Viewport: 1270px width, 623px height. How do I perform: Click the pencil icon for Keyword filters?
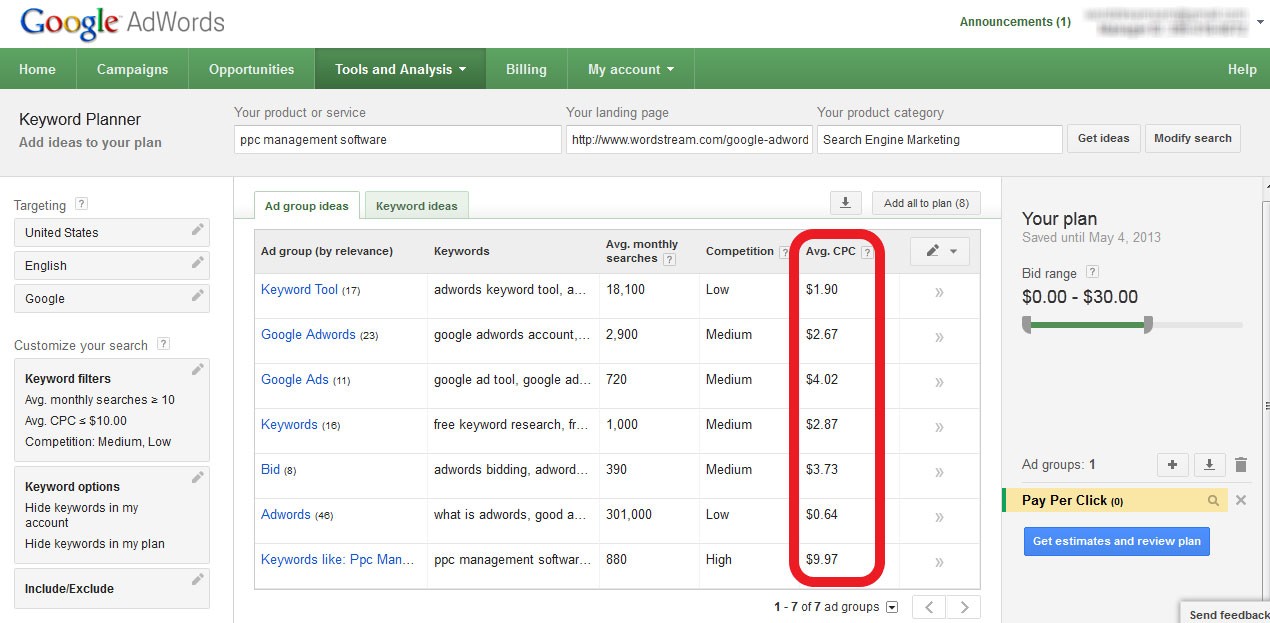tap(198, 370)
